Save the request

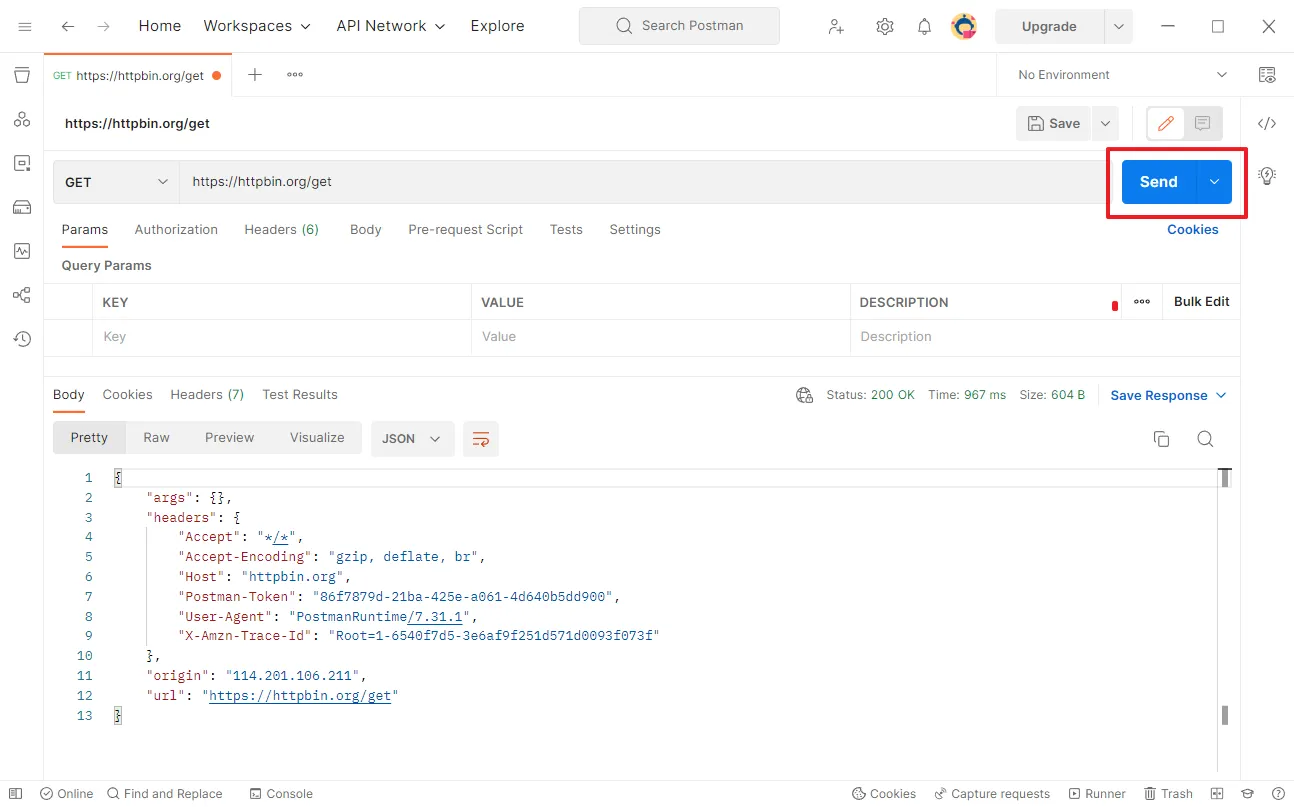(1054, 124)
